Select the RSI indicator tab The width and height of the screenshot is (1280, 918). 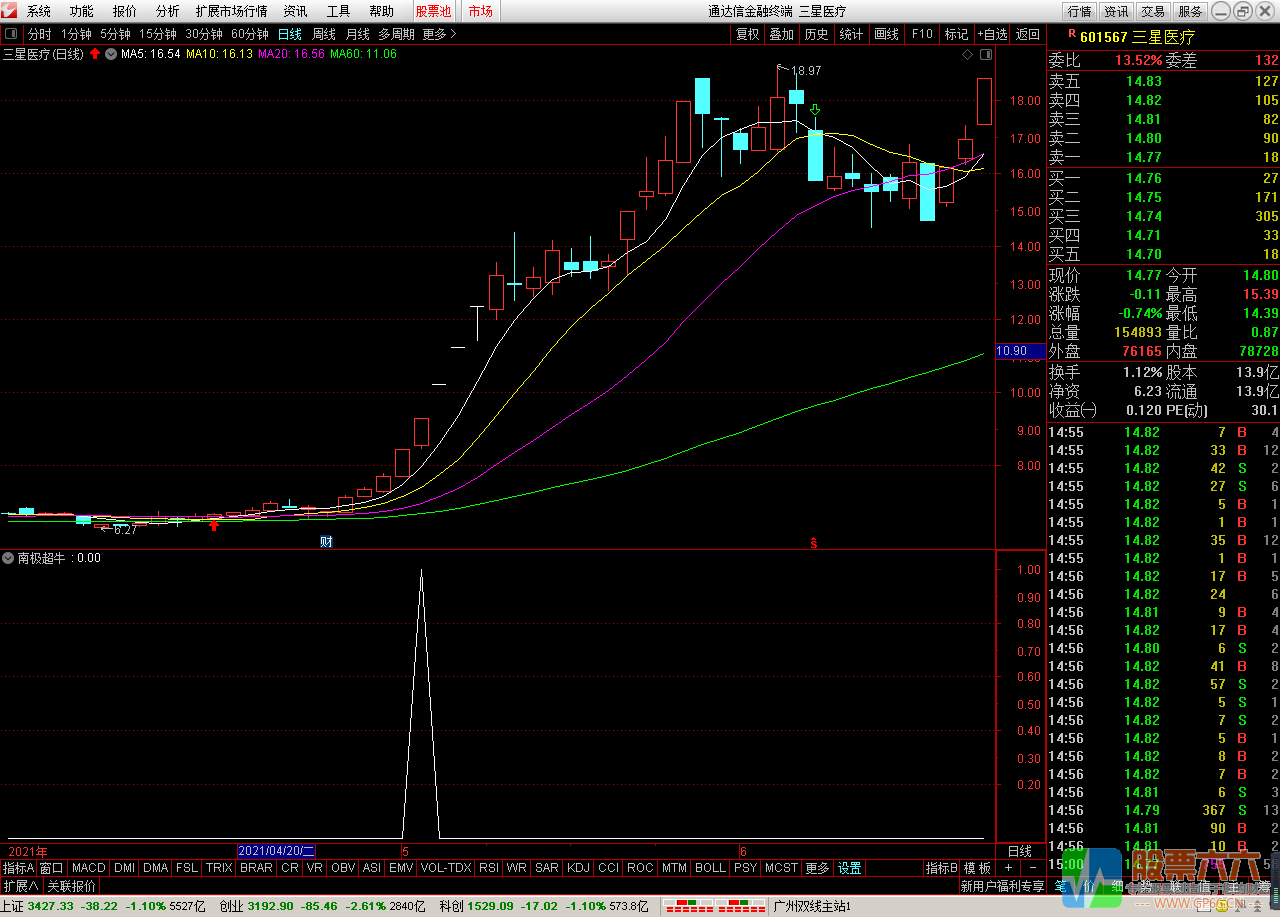click(489, 868)
